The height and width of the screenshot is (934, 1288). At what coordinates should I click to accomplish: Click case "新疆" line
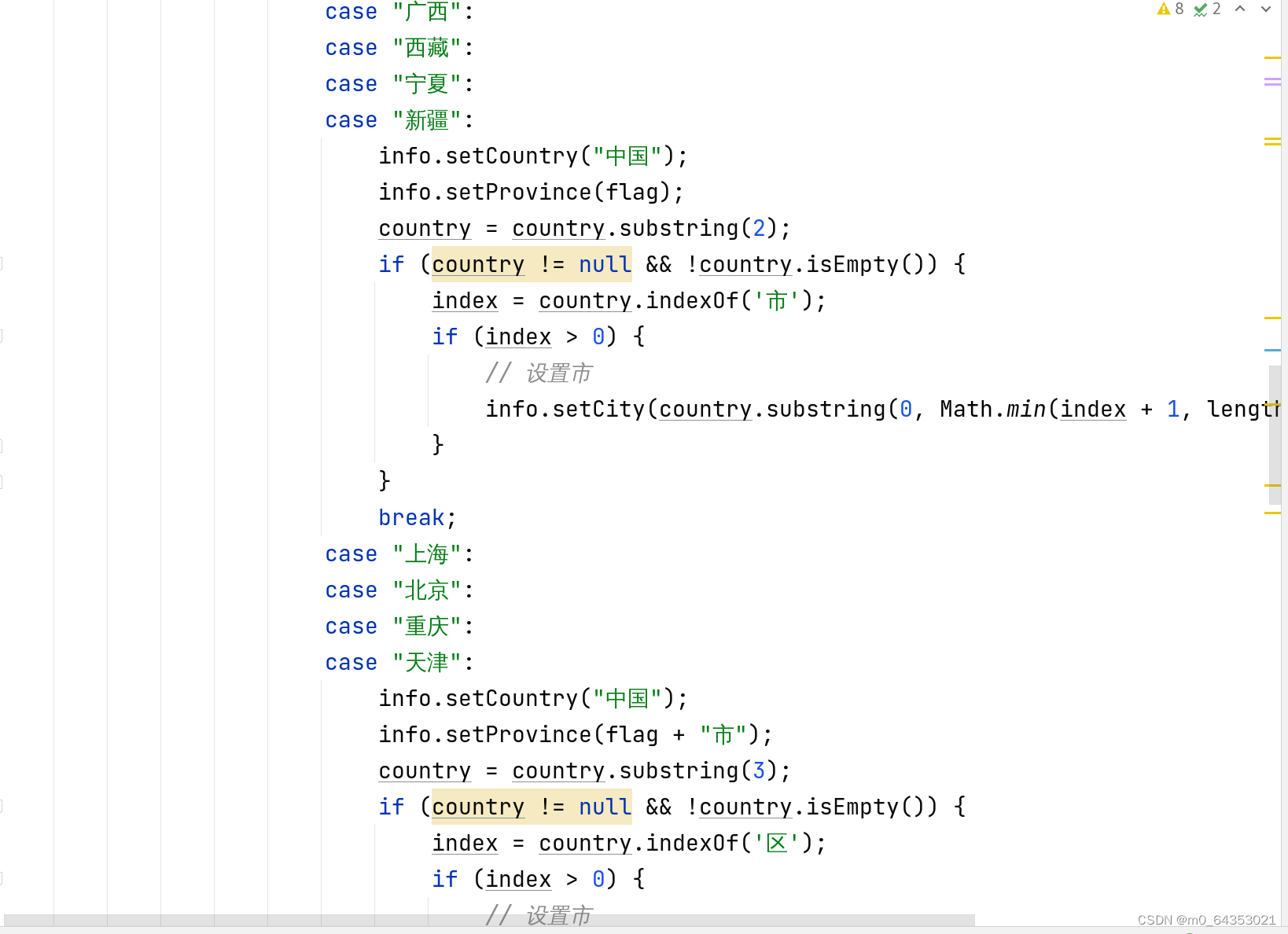(399, 120)
